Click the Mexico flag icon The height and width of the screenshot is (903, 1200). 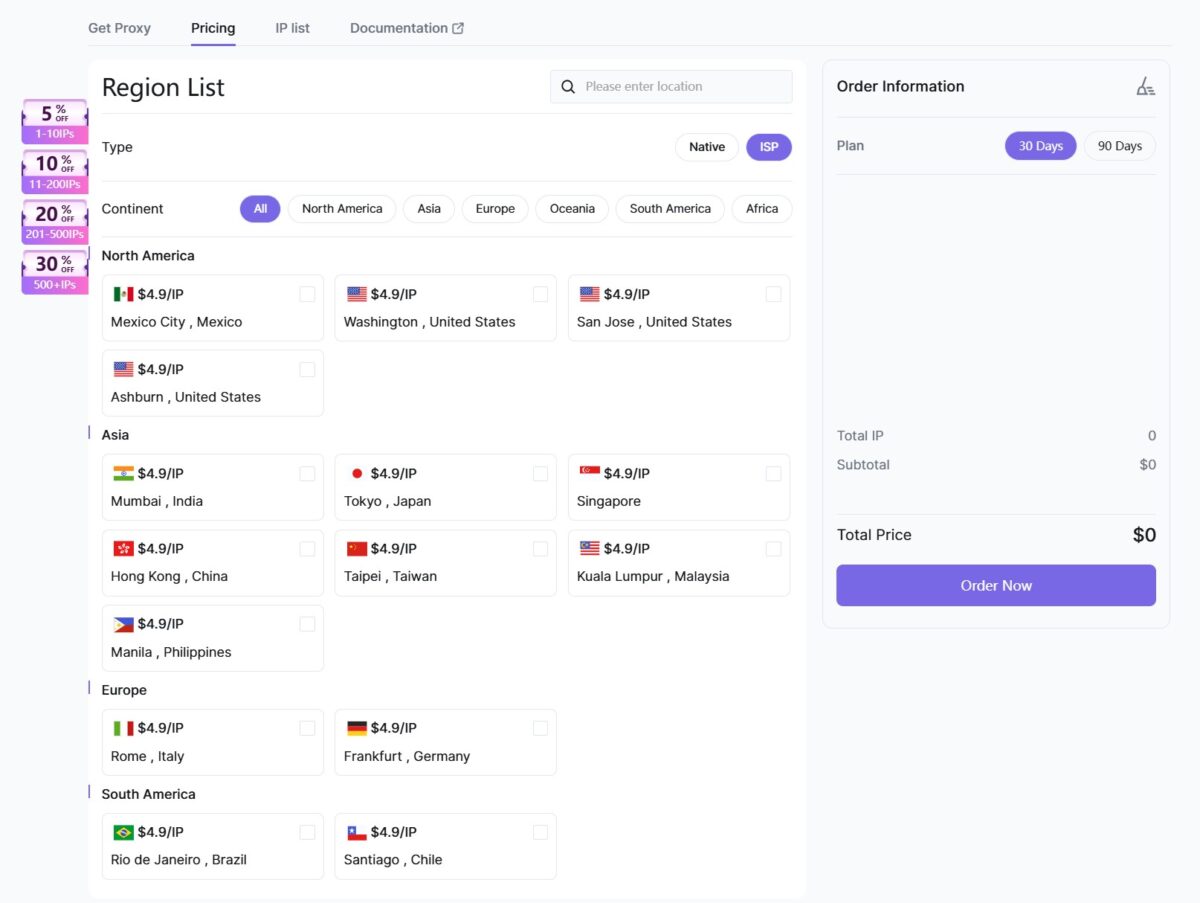click(123, 294)
